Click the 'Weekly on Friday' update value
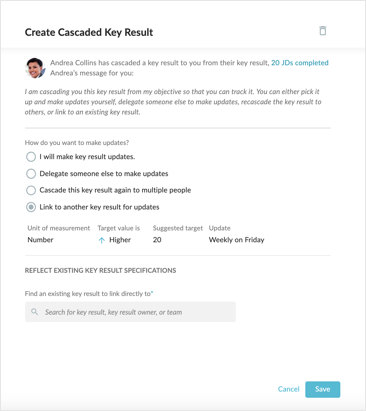Image resolution: width=366 pixels, height=411 pixels. (x=236, y=240)
